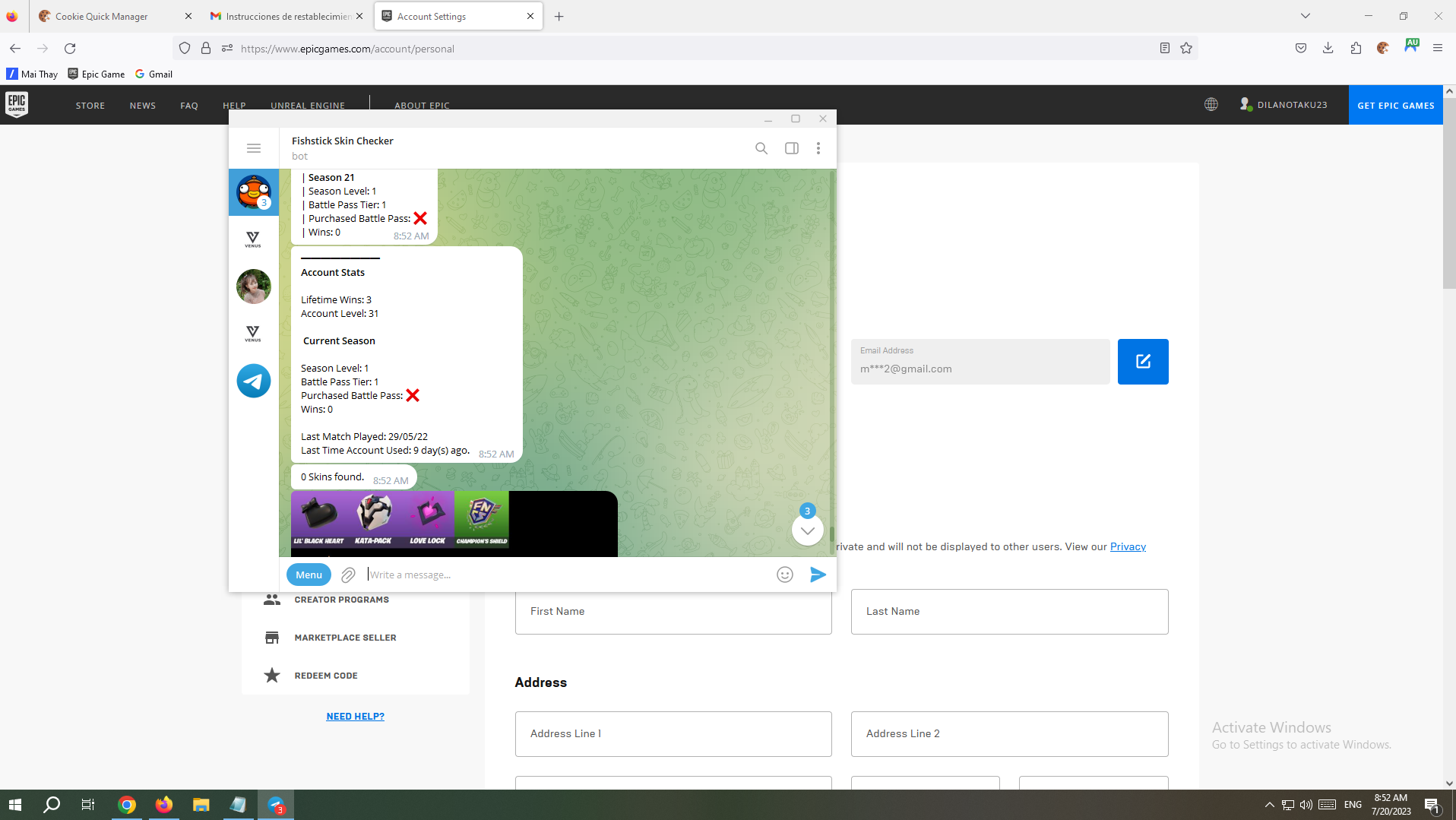Open Chrome from the taskbar
The height and width of the screenshot is (820, 1456).
coord(127,805)
